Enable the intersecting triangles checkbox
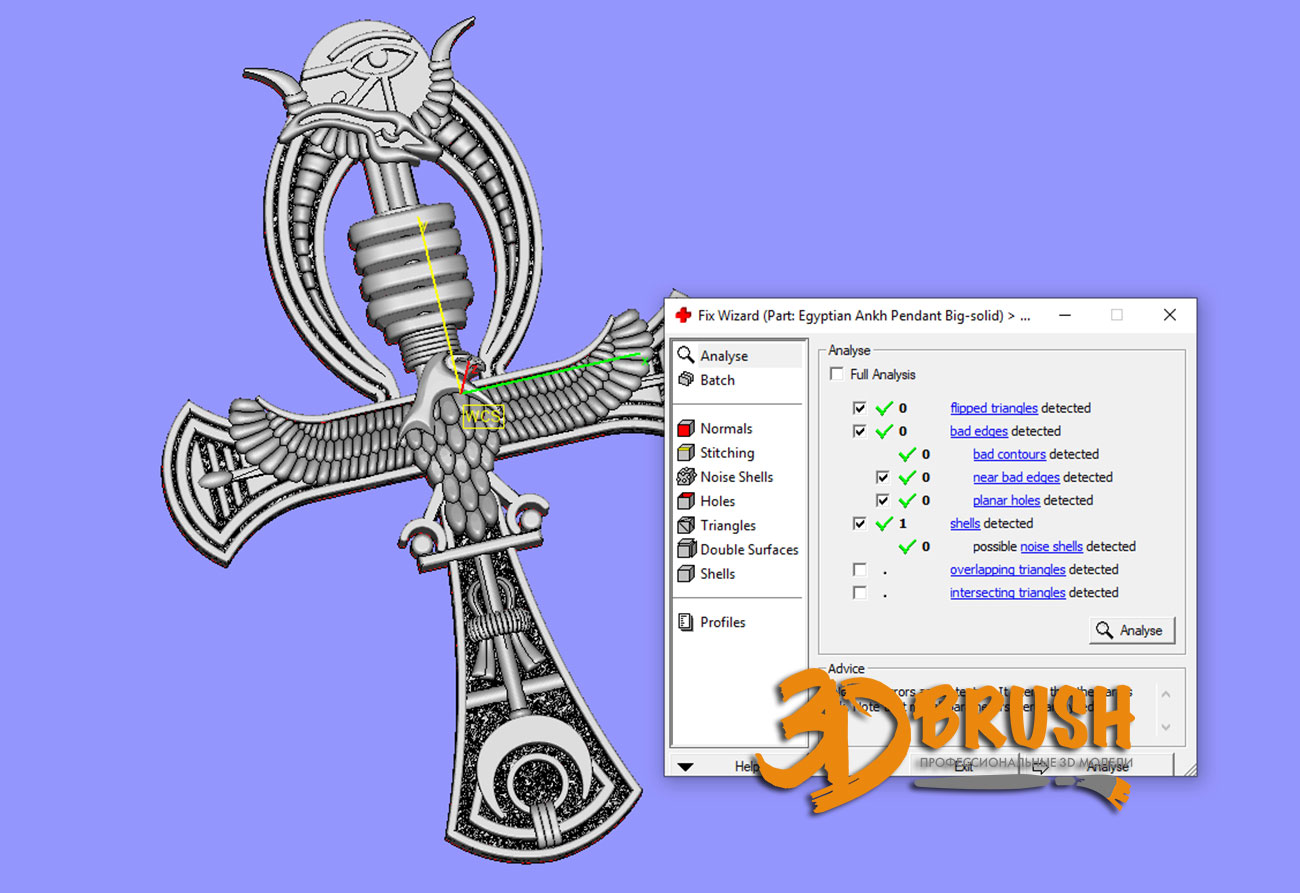 pos(860,592)
